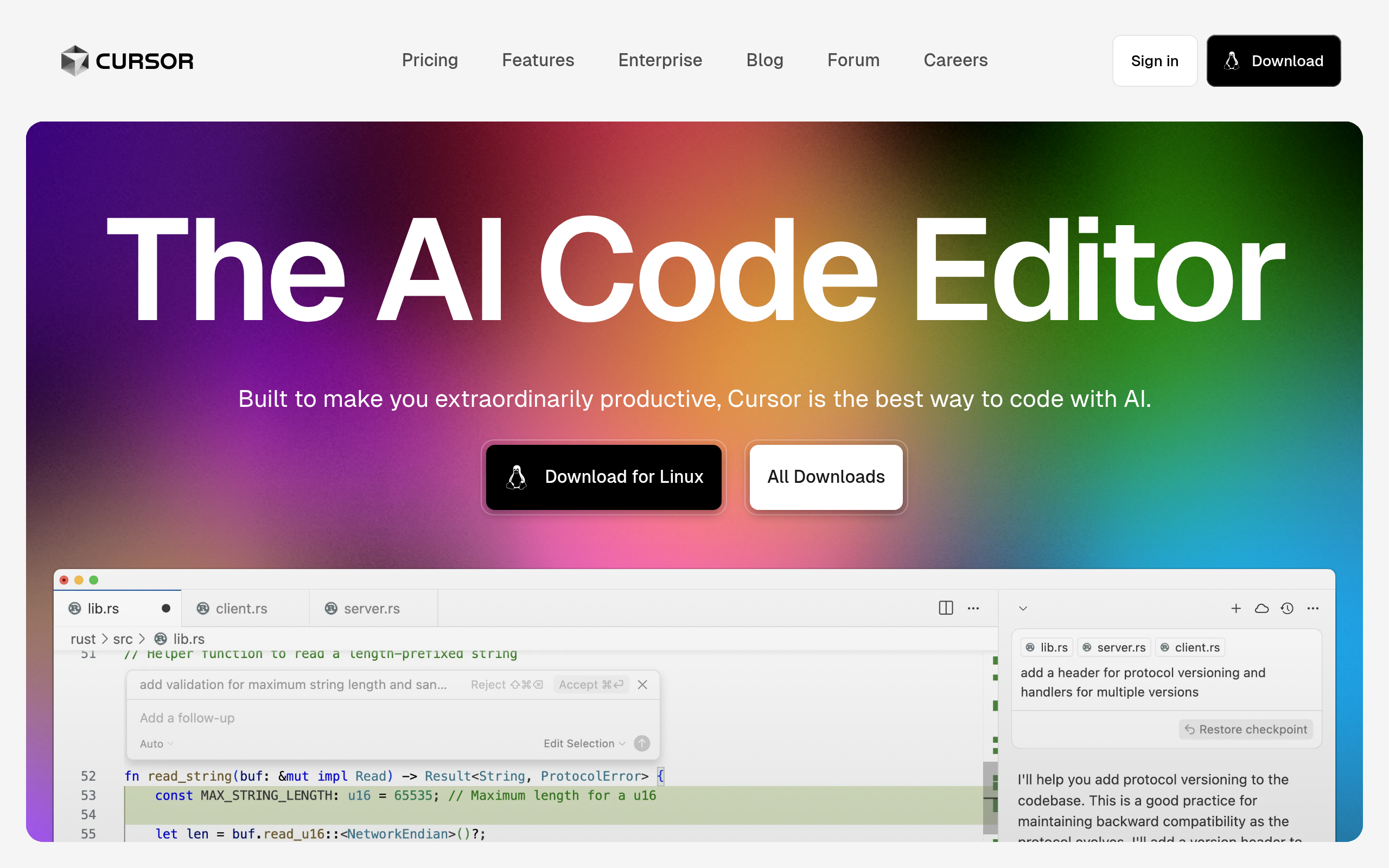Click line number 52 in gutter

[88, 776]
